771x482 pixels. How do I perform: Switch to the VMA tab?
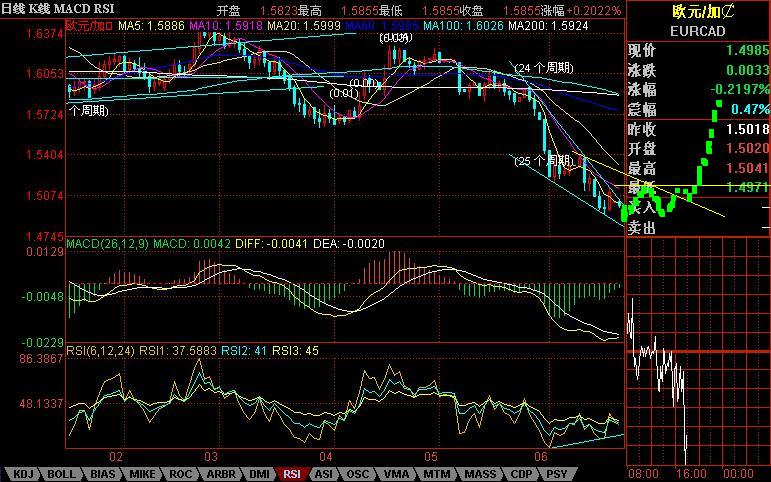[x=396, y=475]
